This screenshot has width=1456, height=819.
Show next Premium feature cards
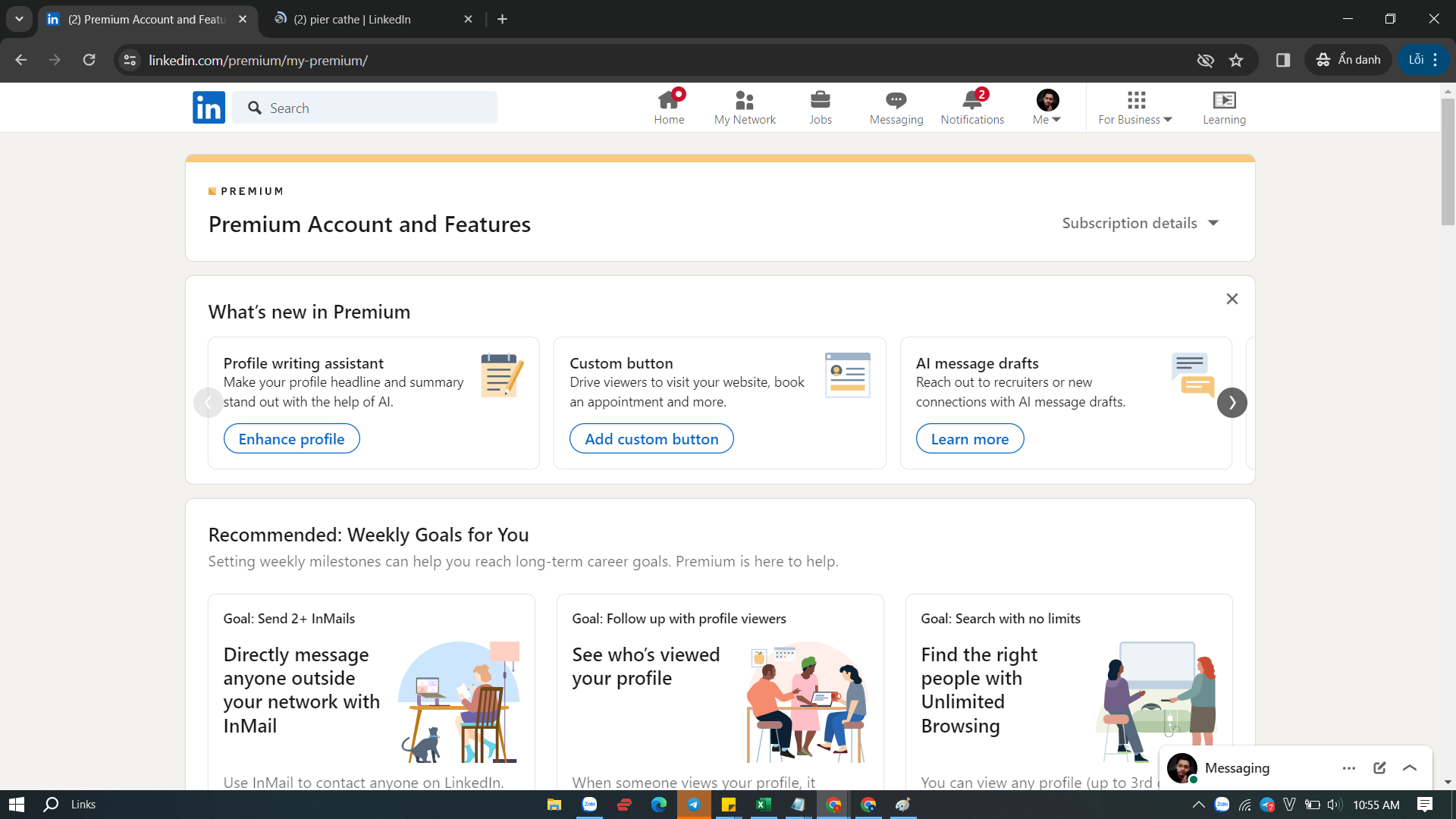point(1232,403)
